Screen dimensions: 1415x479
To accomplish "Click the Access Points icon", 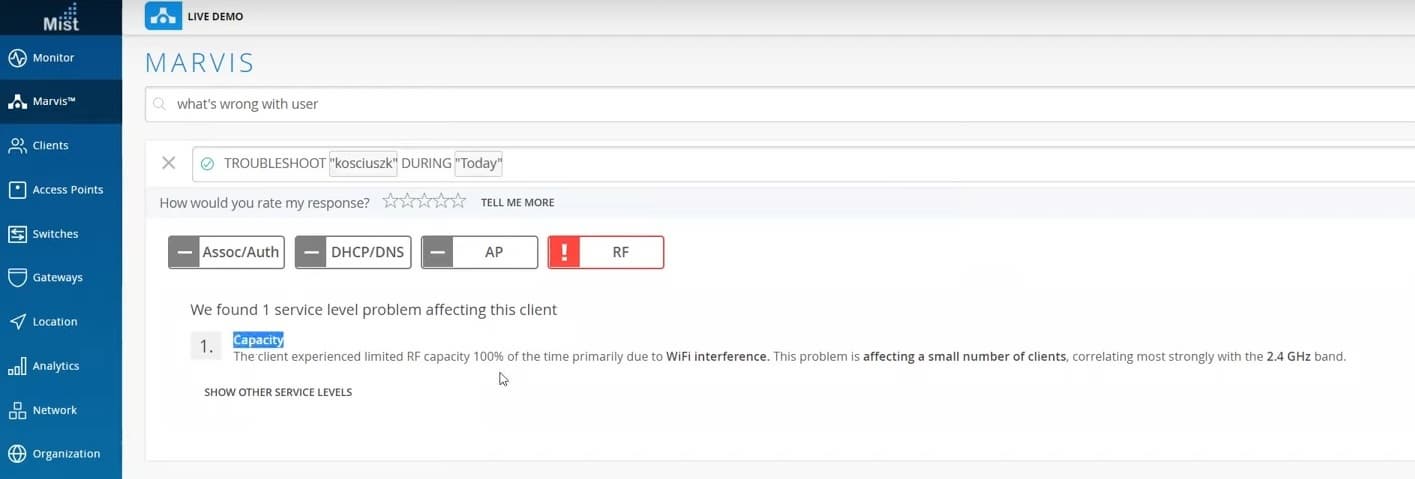I will 17,190.
